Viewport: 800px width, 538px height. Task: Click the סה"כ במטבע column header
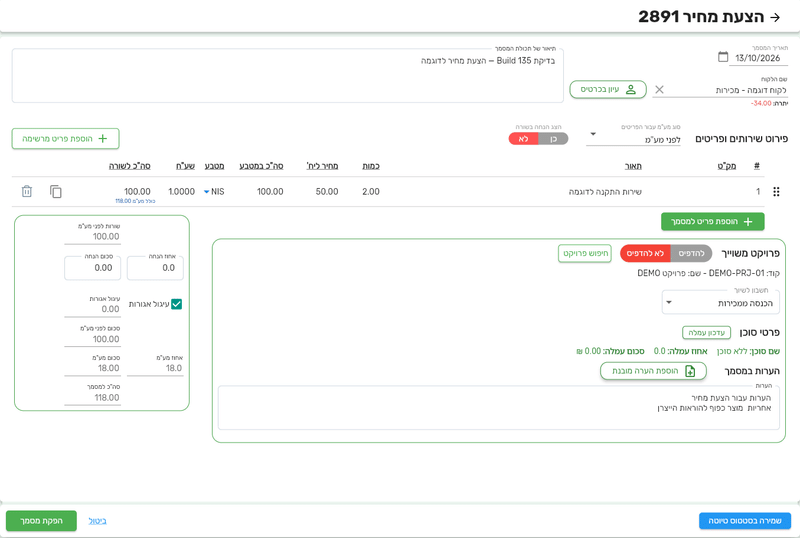point(261,166)
